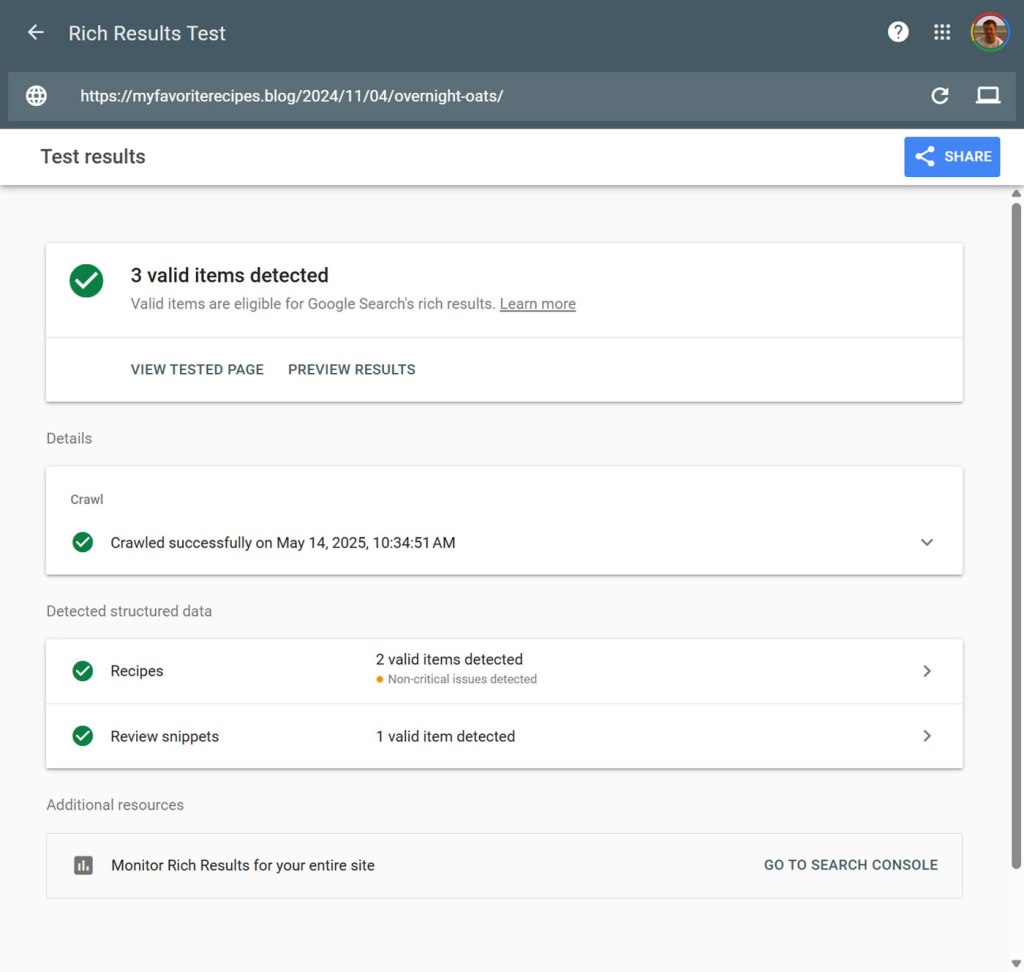1024x972 pixels.
Task: Rerun the test with the refresh icon
Action: pyautogui.click(x=940, y=96)
